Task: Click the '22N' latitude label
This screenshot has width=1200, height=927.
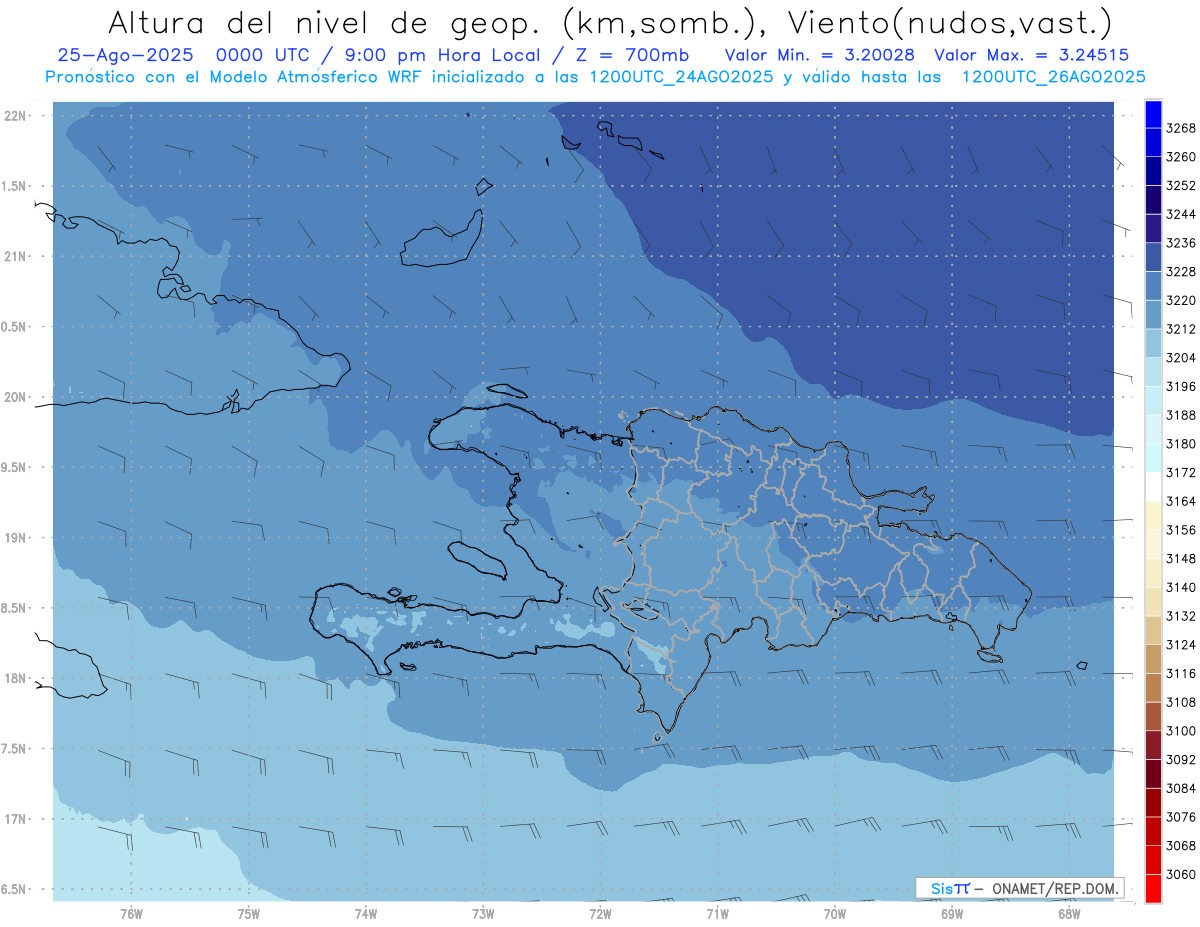Action: tap(17, 115)
